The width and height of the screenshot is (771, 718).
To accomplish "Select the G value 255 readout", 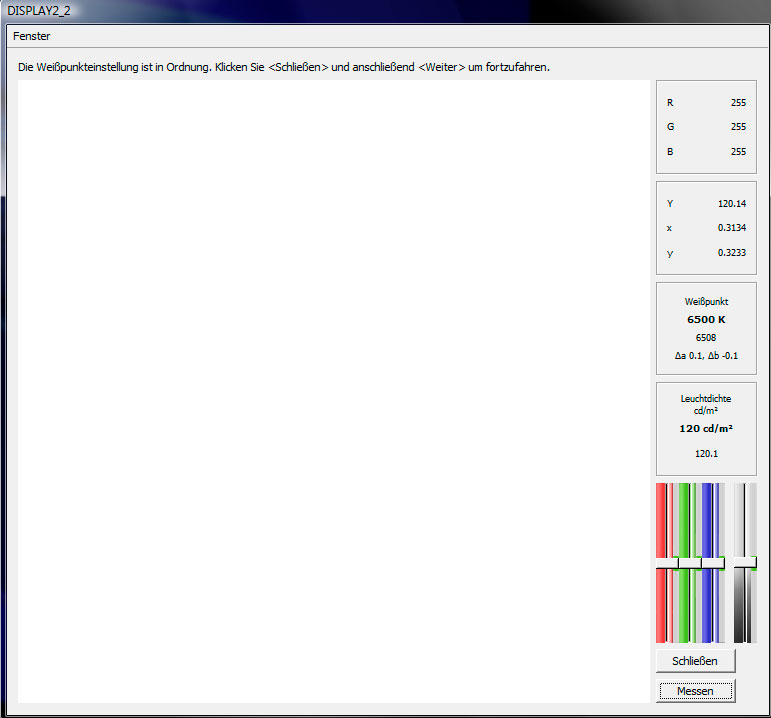I will tap(737, 127).
